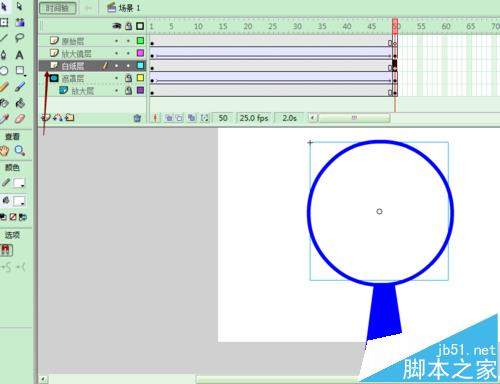Screen dimensions: 500x384
Task: Select the Hand tool
Action: click(4, 151)
